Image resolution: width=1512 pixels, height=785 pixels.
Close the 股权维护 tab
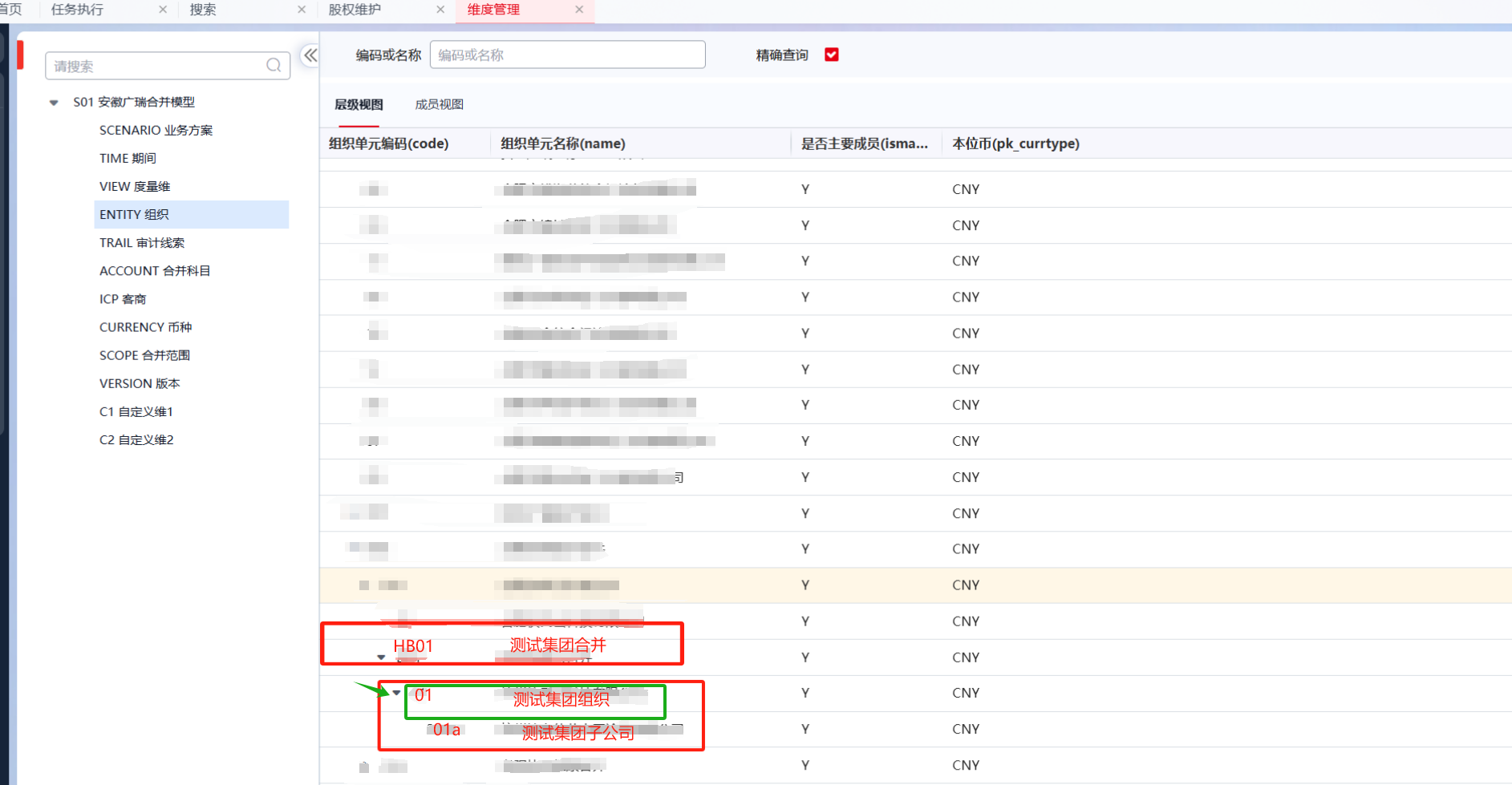point(440,10)
